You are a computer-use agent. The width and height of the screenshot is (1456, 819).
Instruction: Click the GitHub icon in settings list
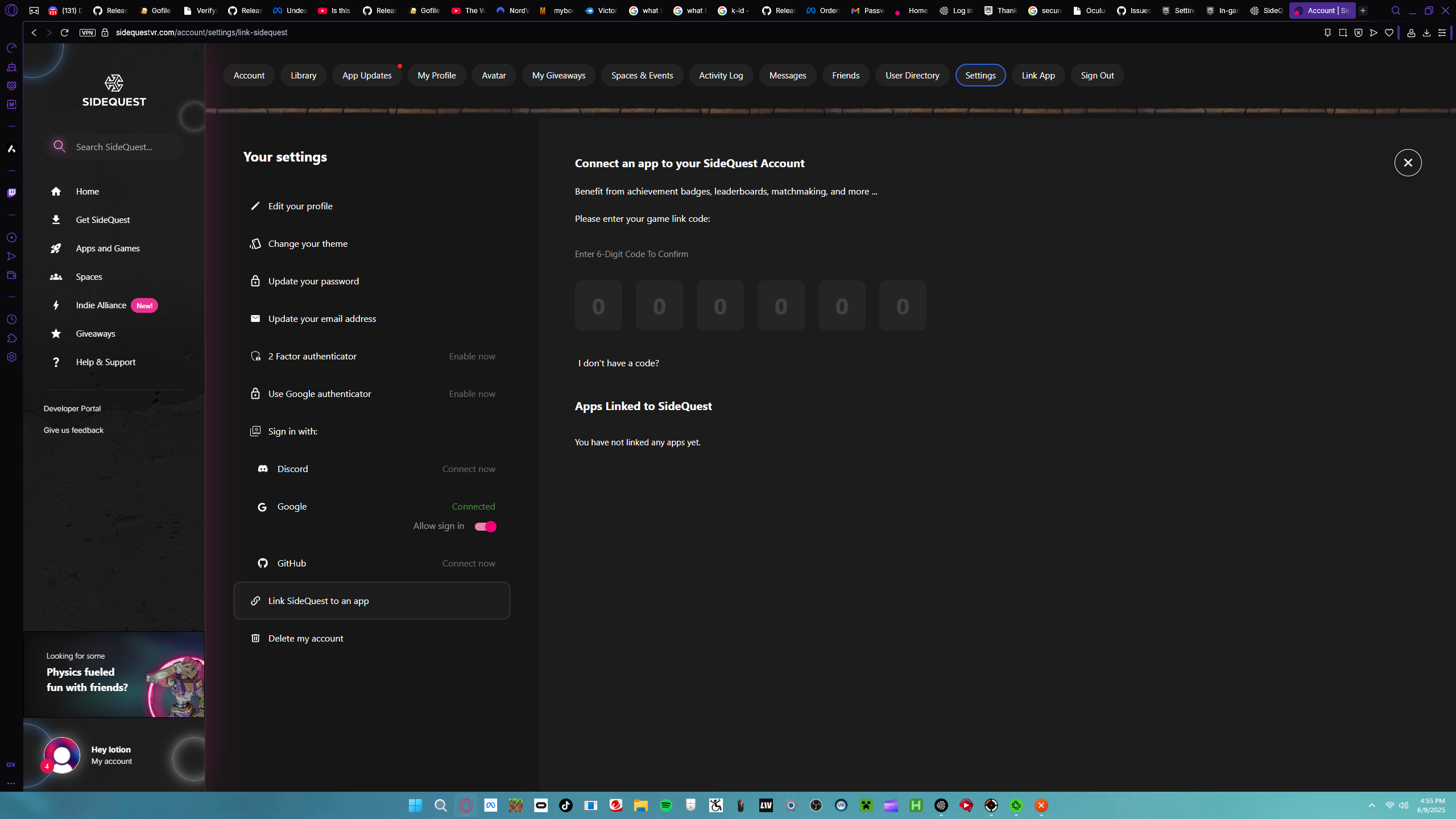[x=263, y=563]
